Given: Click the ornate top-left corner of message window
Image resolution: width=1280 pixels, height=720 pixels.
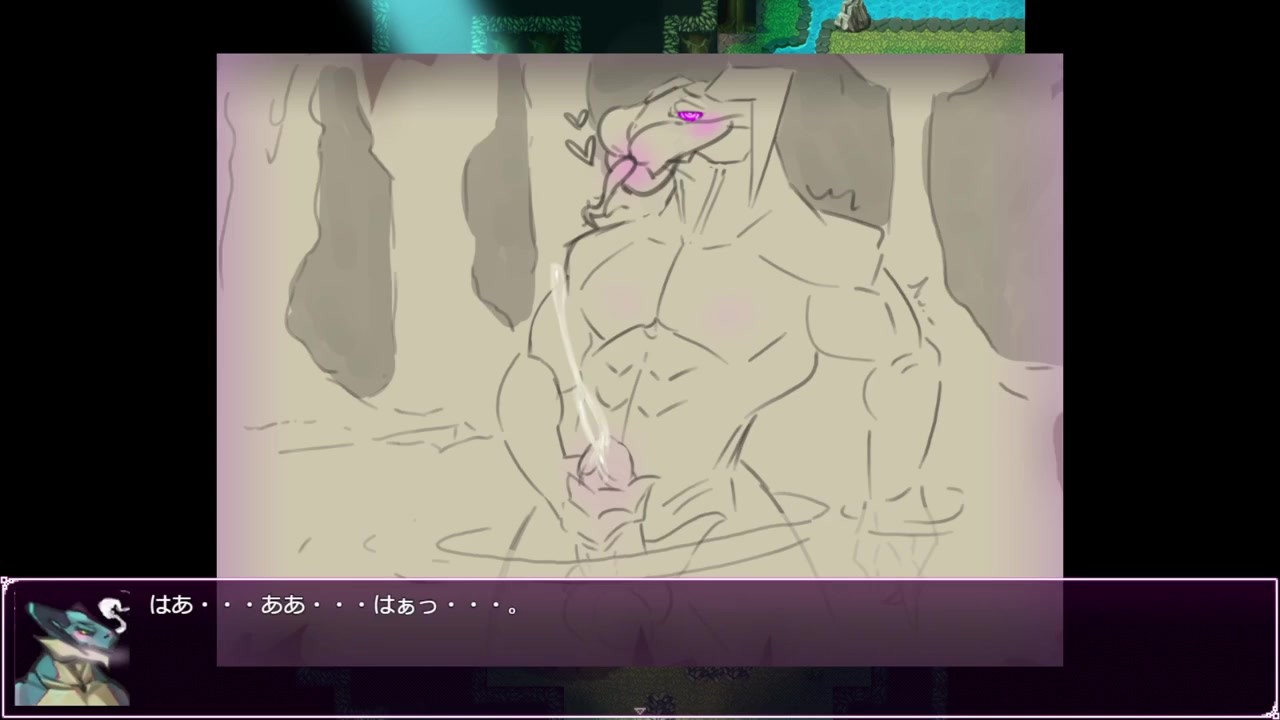Looking at the screenshot, I should coord(6,583).
